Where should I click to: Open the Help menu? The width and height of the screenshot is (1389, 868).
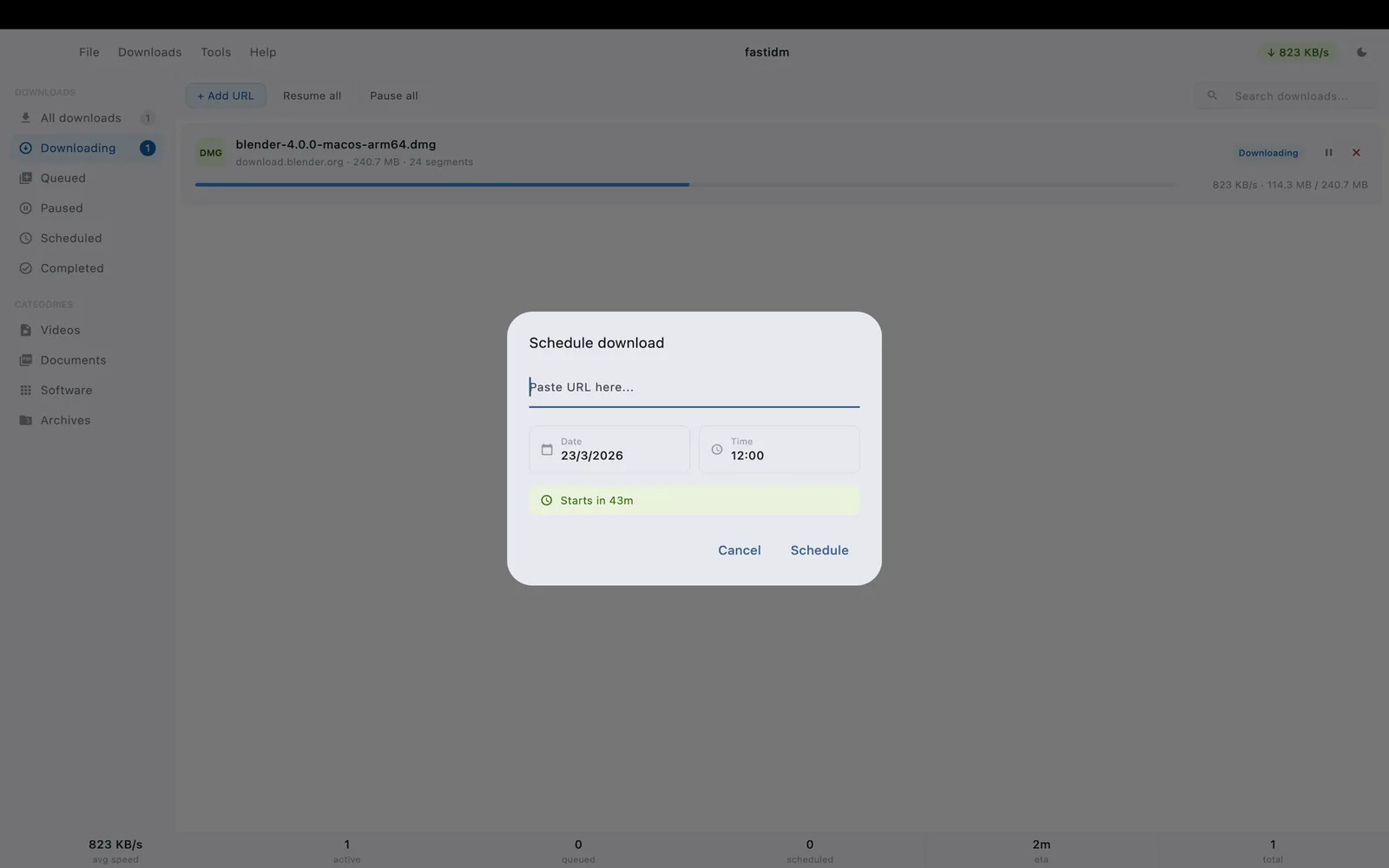262,52
